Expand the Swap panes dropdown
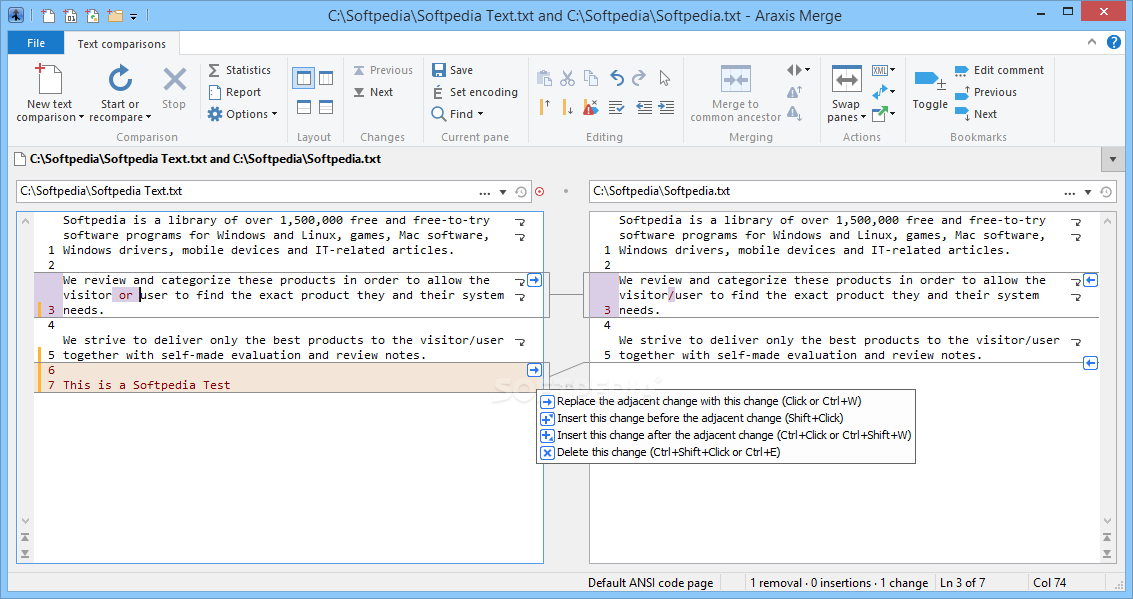The width and height of the screenshot is (1133, 599). tap(846, 92)
